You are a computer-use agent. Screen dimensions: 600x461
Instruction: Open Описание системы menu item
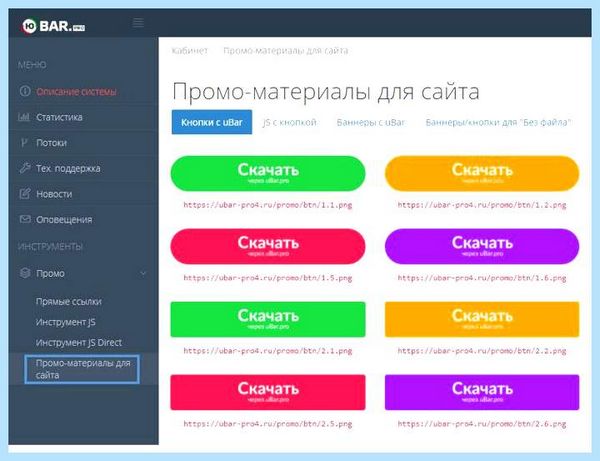point(76,91)
